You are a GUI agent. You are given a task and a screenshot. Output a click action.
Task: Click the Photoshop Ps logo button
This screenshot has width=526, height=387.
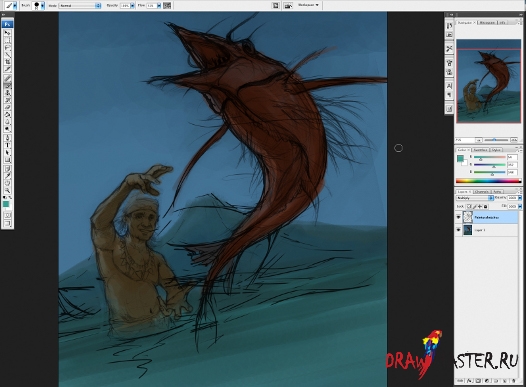[x=7, y=24]
